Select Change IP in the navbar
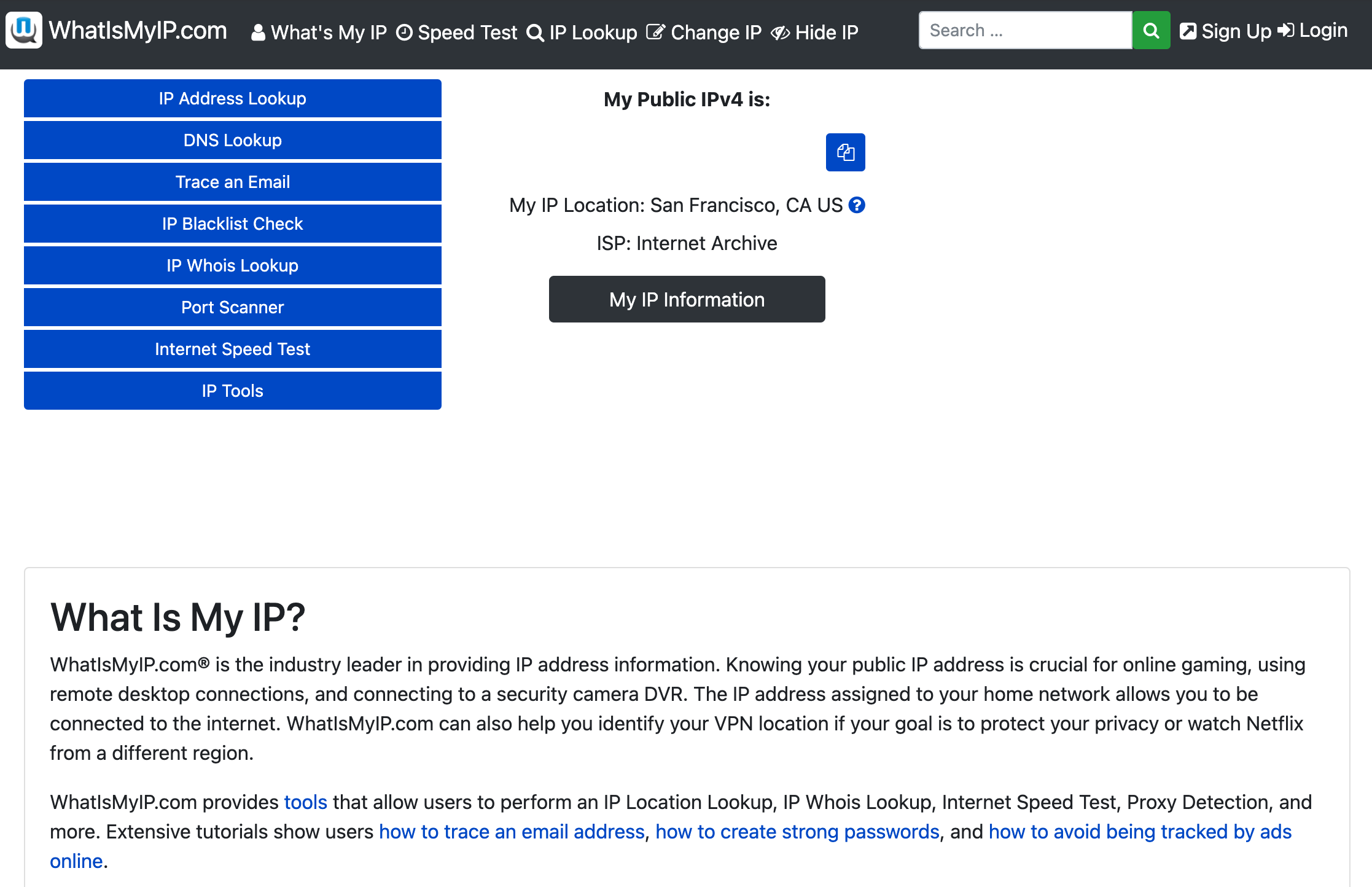This screenshot has height=887, width=1372. pyautogui.click(x=704, y=32)
